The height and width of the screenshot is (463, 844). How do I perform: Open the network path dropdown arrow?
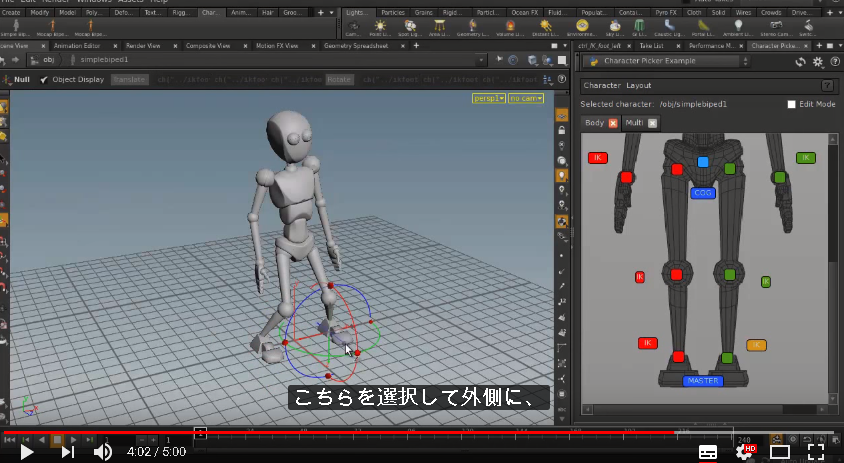(x=481, y=60)
